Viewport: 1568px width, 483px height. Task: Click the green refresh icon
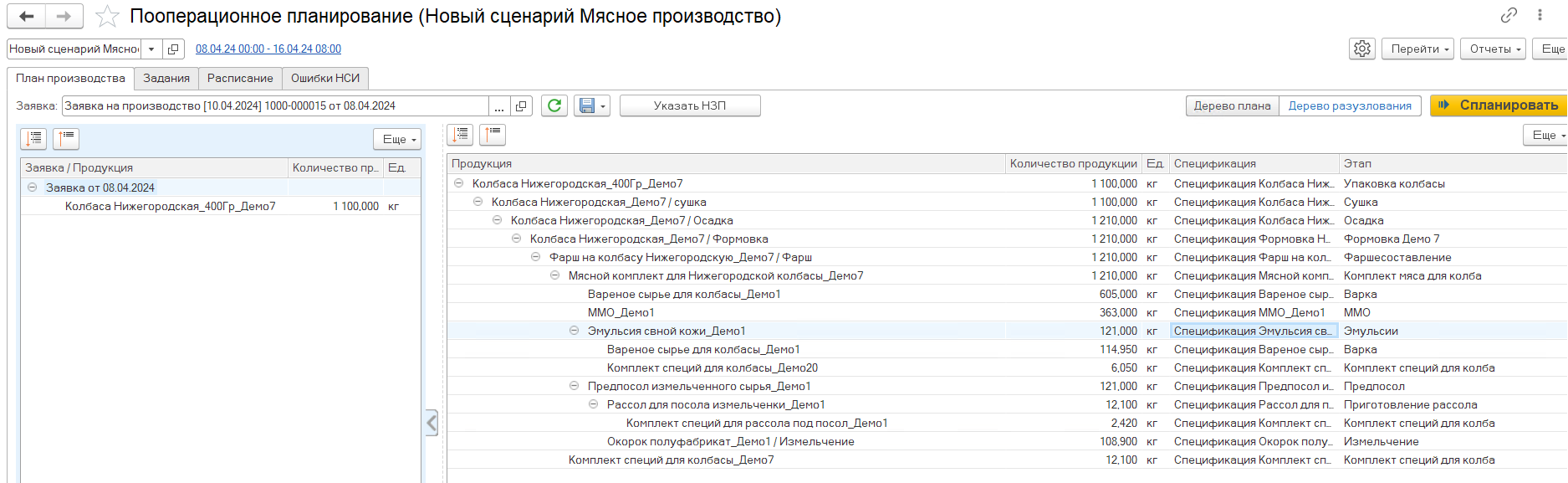(x=554, y=105)
